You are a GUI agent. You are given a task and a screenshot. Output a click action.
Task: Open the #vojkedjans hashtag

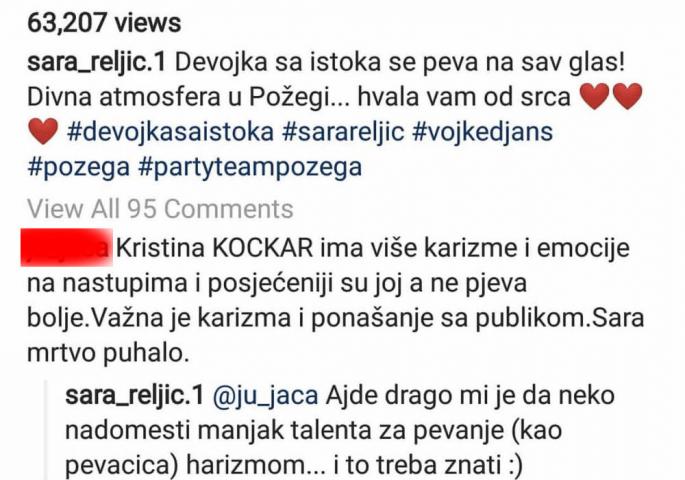pos(483,132)
